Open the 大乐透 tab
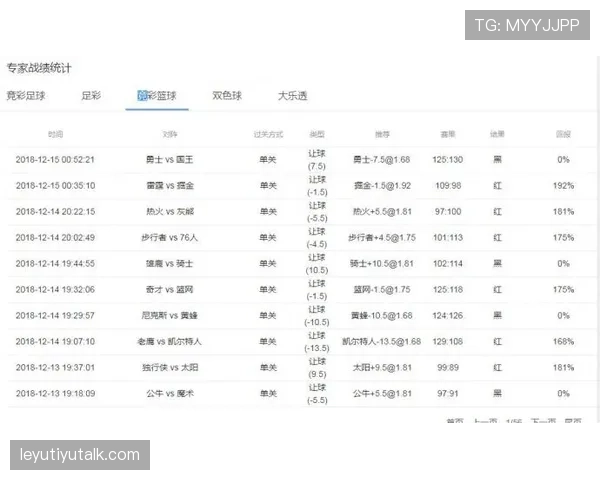600x480 pixels. pyautogui.click(x=293, y=96)
